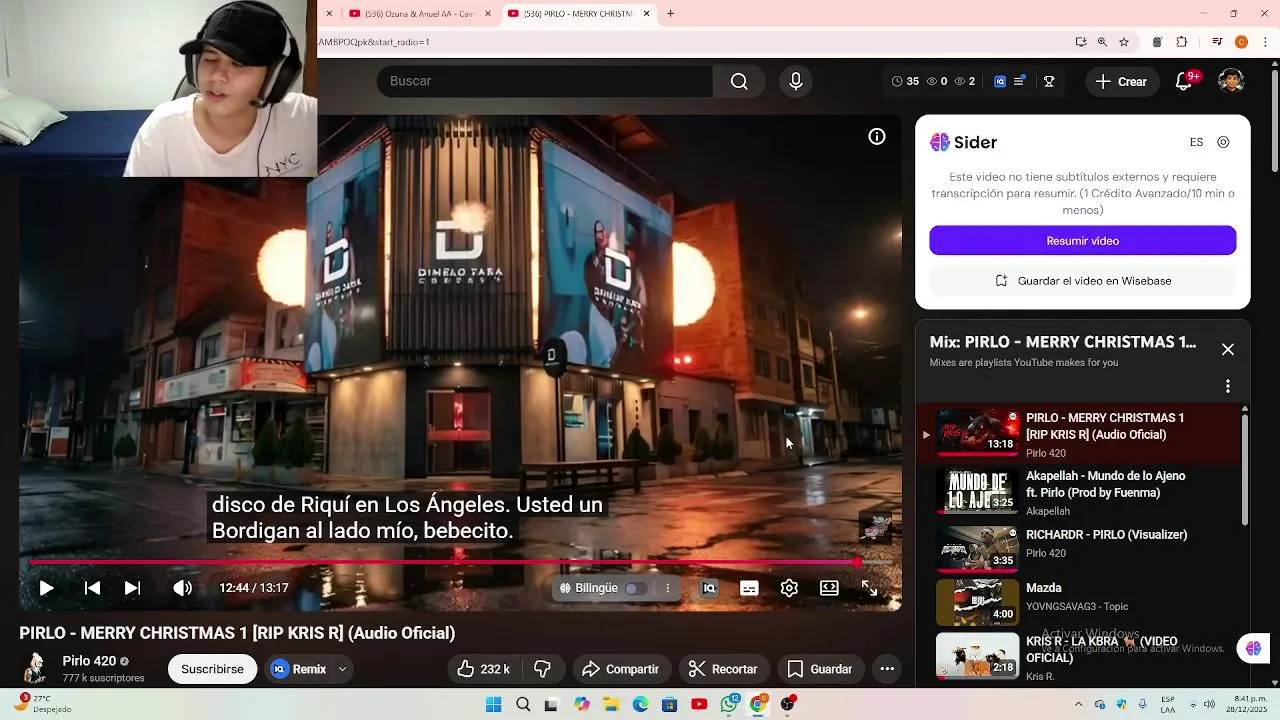Save video with Guardar en Wisebase

tap(1082, 281)
